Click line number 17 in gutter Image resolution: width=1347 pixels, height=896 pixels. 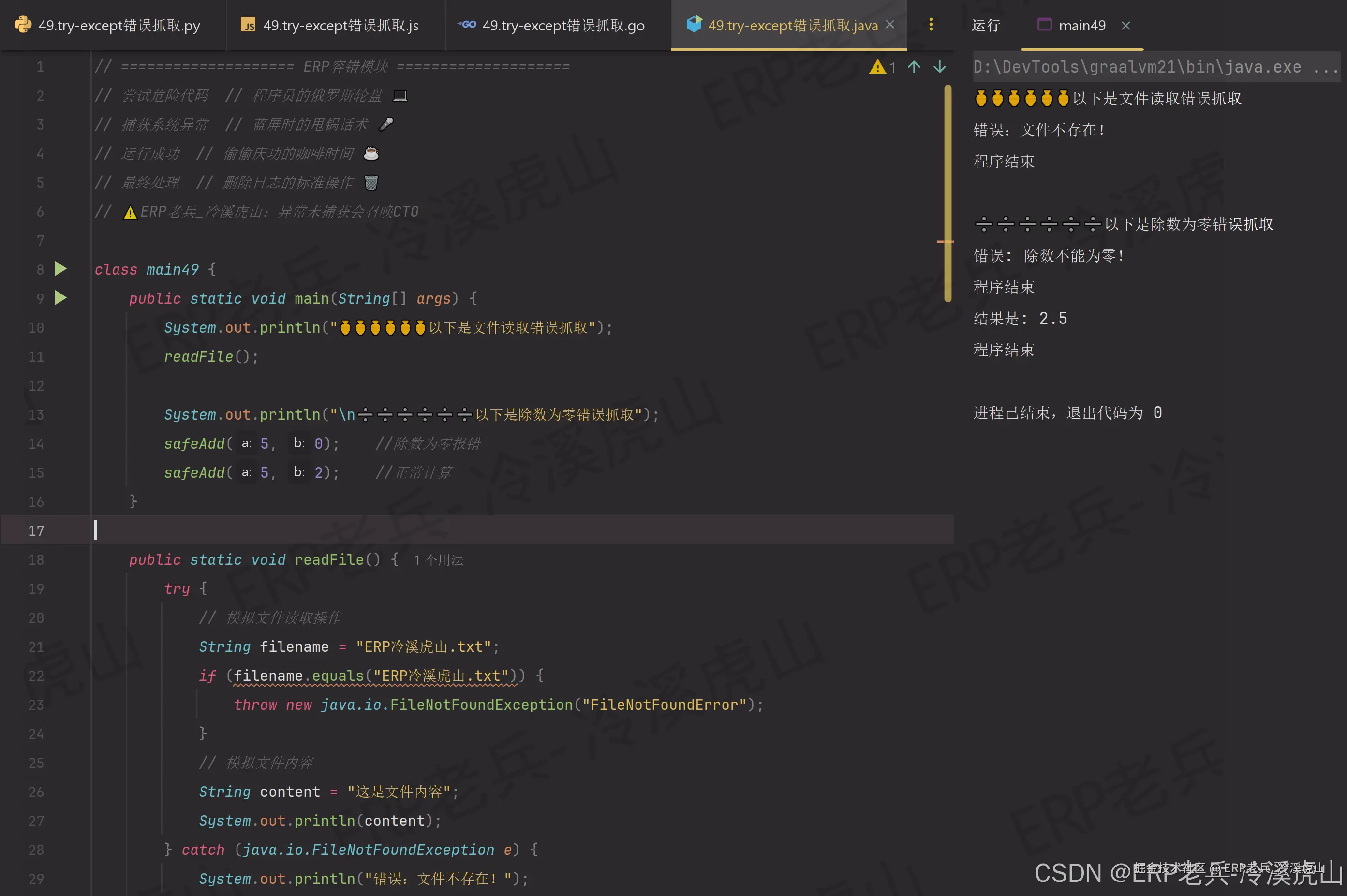(36, 531)
